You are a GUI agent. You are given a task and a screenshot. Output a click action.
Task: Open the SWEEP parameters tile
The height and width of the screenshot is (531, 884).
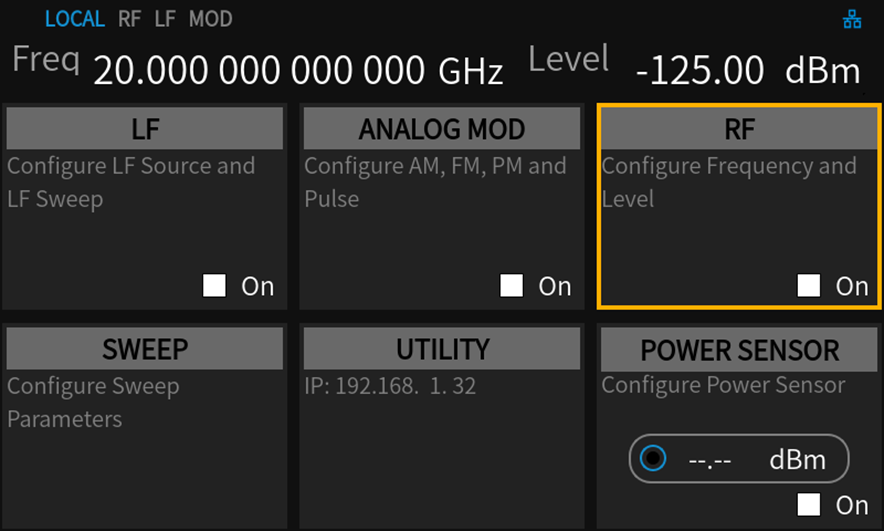145,349
